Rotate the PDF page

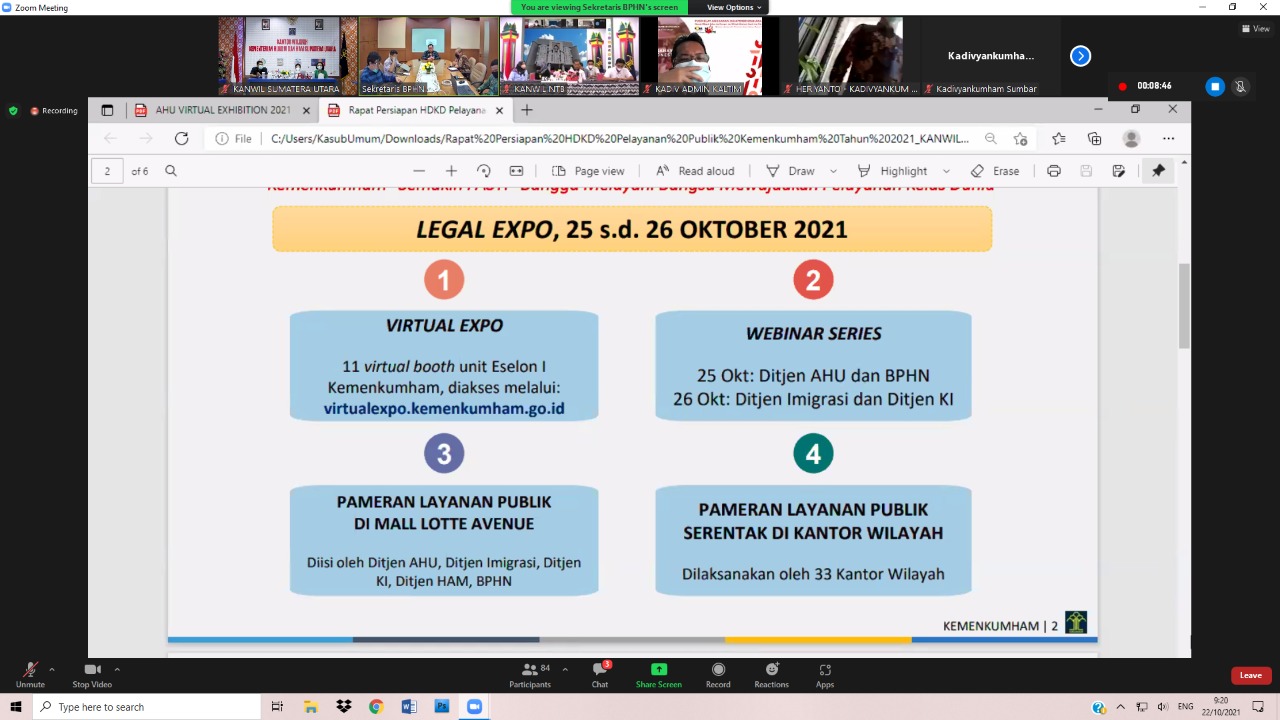coord(484,171)
